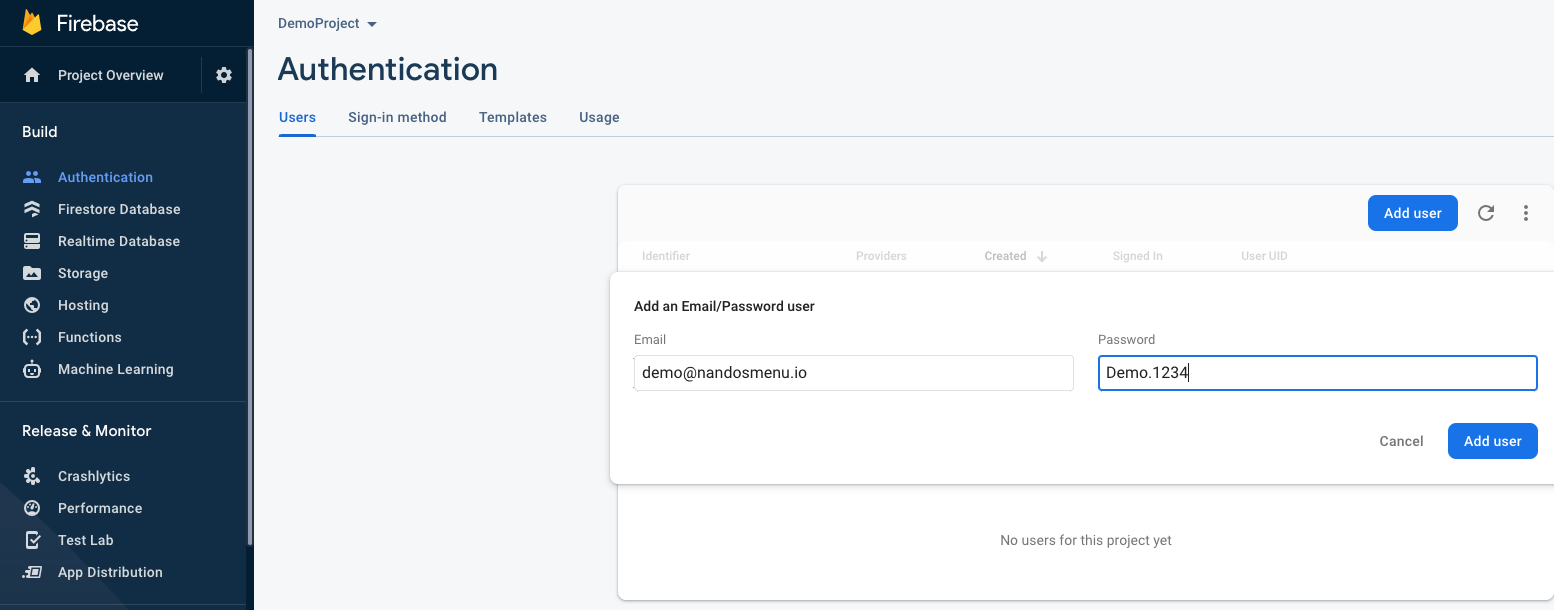Open the three-dot more options menu
This screenshot has width=1554, height=610.
[1526, 213]
